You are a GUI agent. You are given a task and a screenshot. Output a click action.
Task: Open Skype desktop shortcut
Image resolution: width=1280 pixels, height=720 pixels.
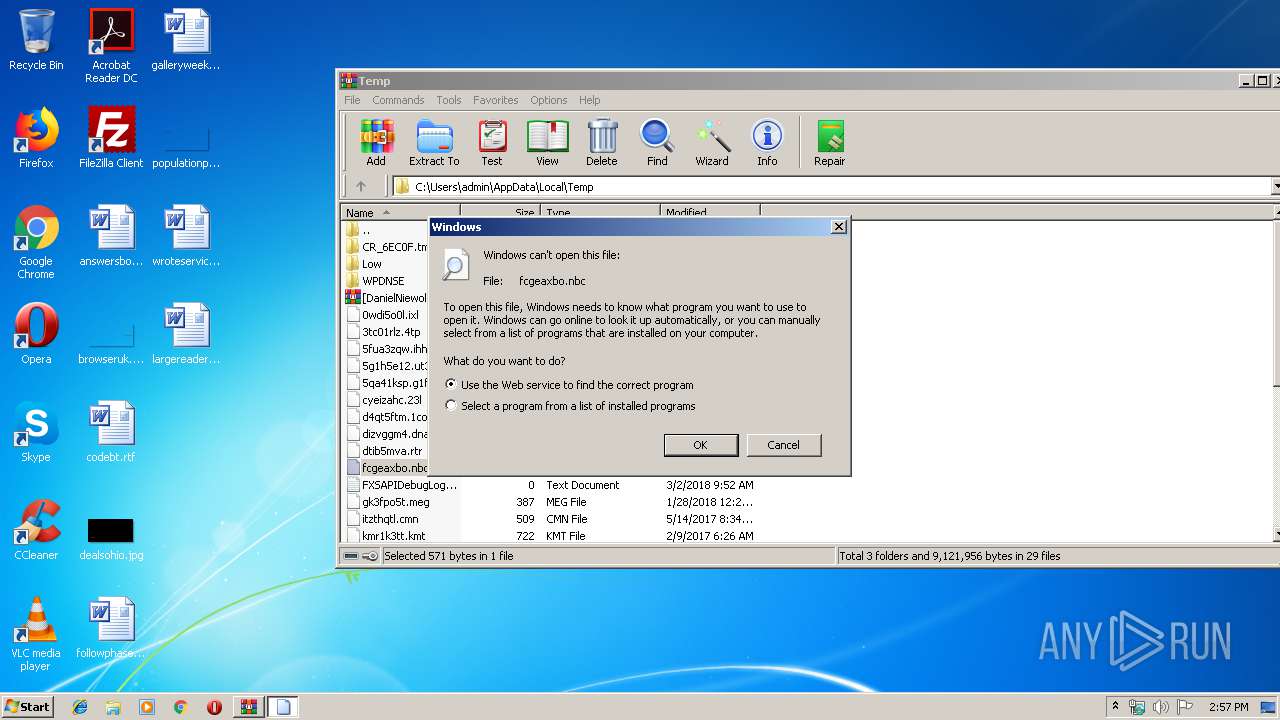[36, 432]
